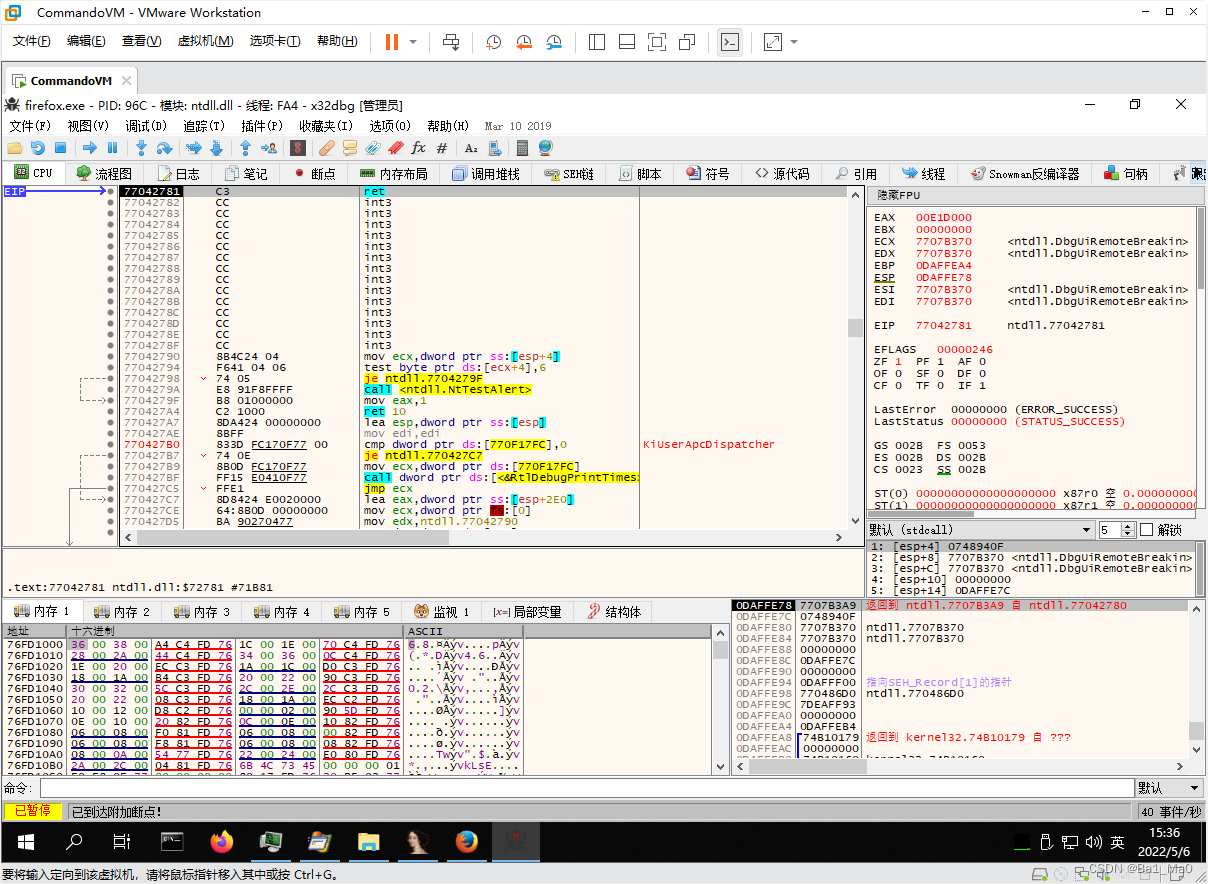
Task: Select the CommandoVM virtual machine tab
Action: [x=70, y=81]
